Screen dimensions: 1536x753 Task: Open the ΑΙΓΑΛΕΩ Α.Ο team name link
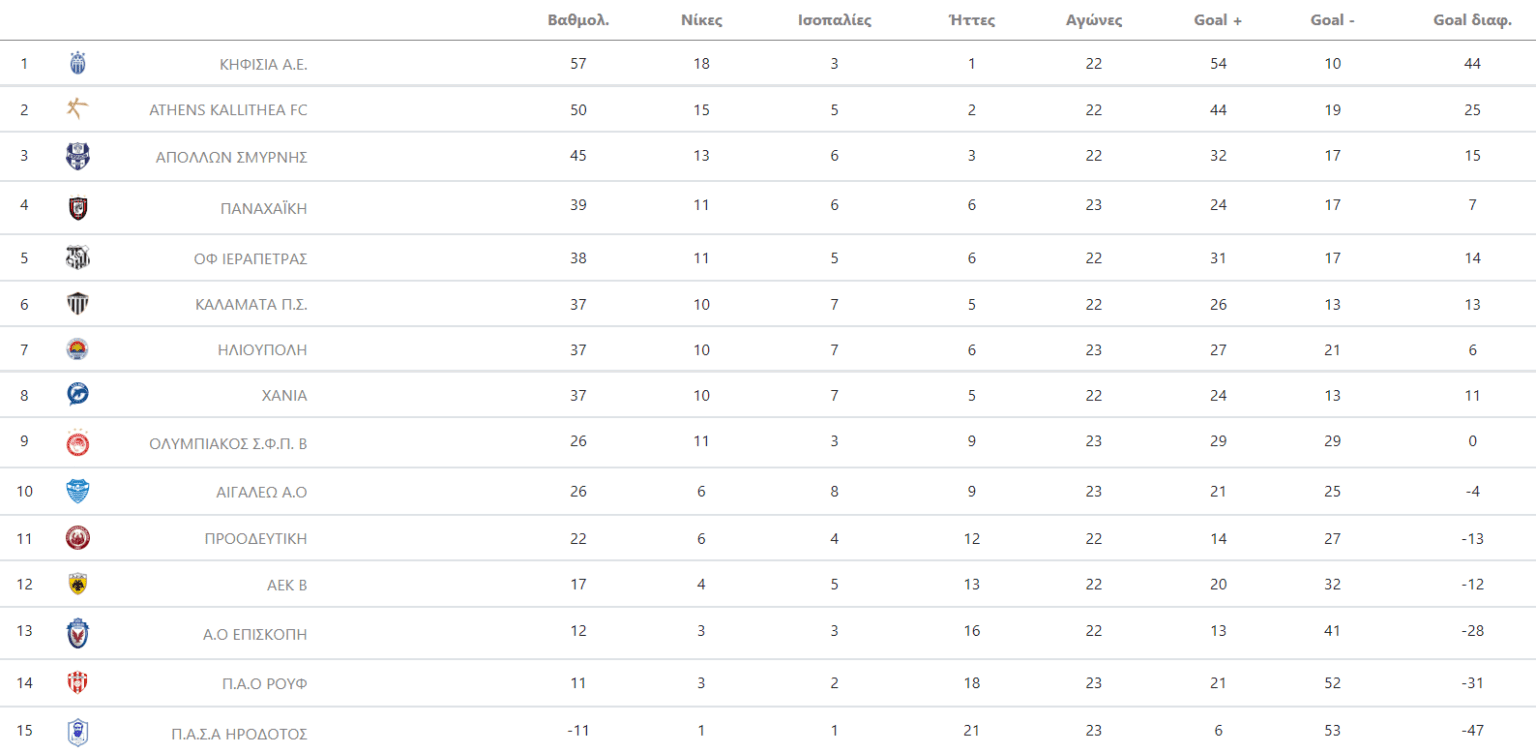pyautogui.click(x=262, y=491)
